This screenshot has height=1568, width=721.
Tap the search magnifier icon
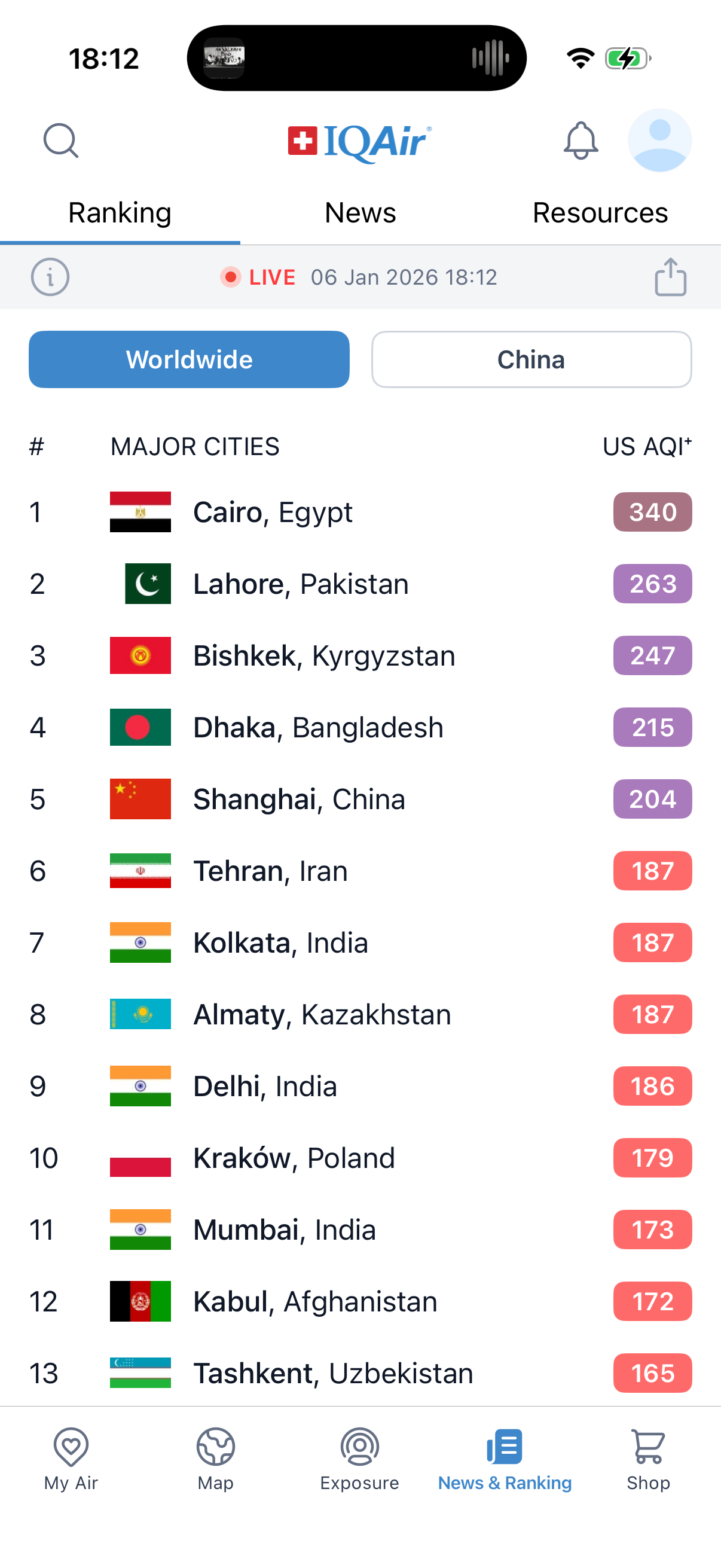coord(61,141)
